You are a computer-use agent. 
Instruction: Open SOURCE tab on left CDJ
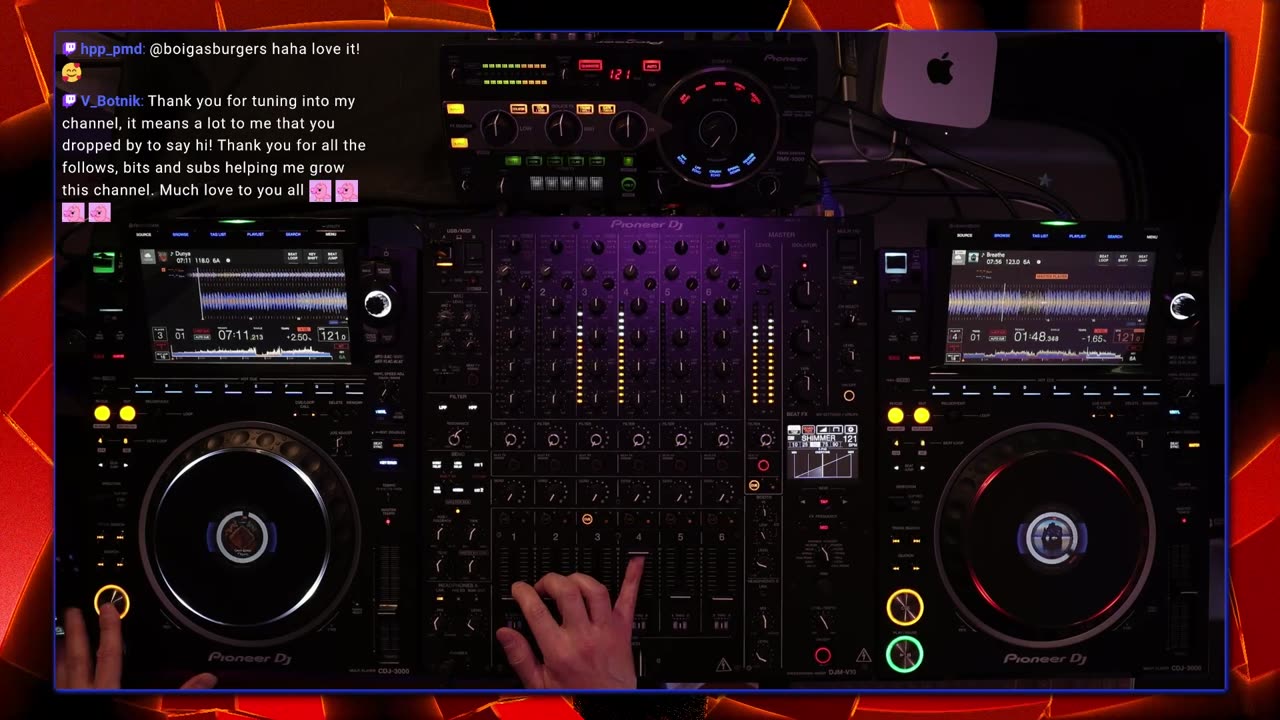click(x=145, y=235)
